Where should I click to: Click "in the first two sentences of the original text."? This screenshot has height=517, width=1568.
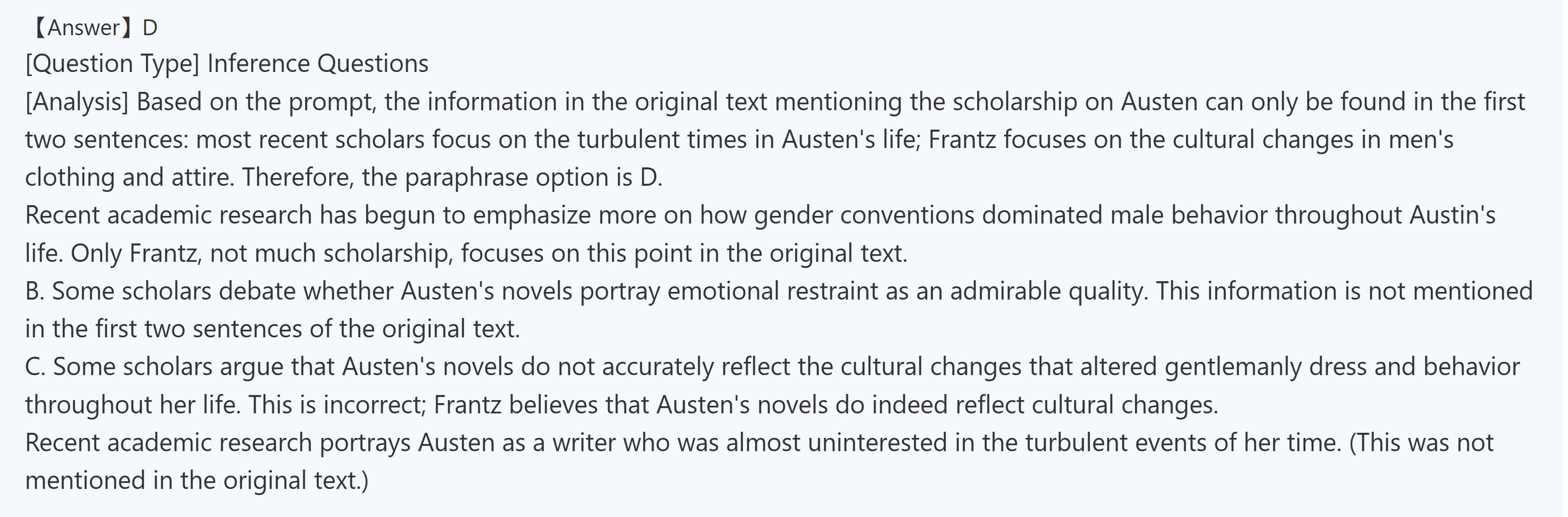click(x=272, y=329)
